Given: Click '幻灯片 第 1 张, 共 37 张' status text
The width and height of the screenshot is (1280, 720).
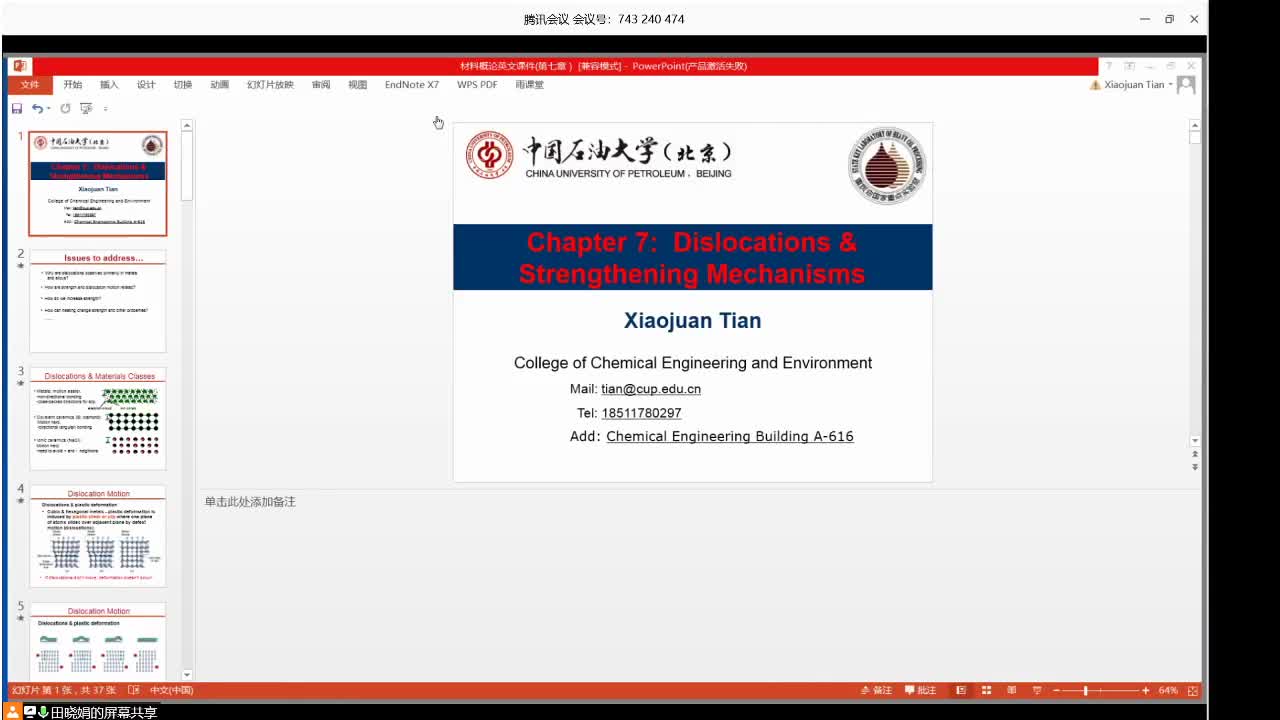Looking at the screenshot, I should (x=63, y=690).
